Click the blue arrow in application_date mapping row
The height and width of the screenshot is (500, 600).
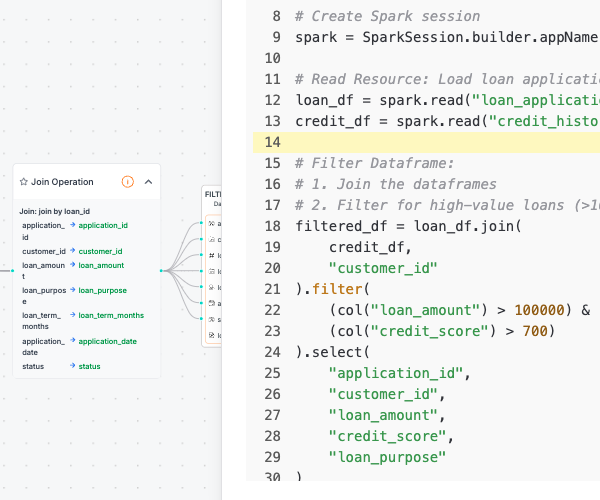pos(73,340)
